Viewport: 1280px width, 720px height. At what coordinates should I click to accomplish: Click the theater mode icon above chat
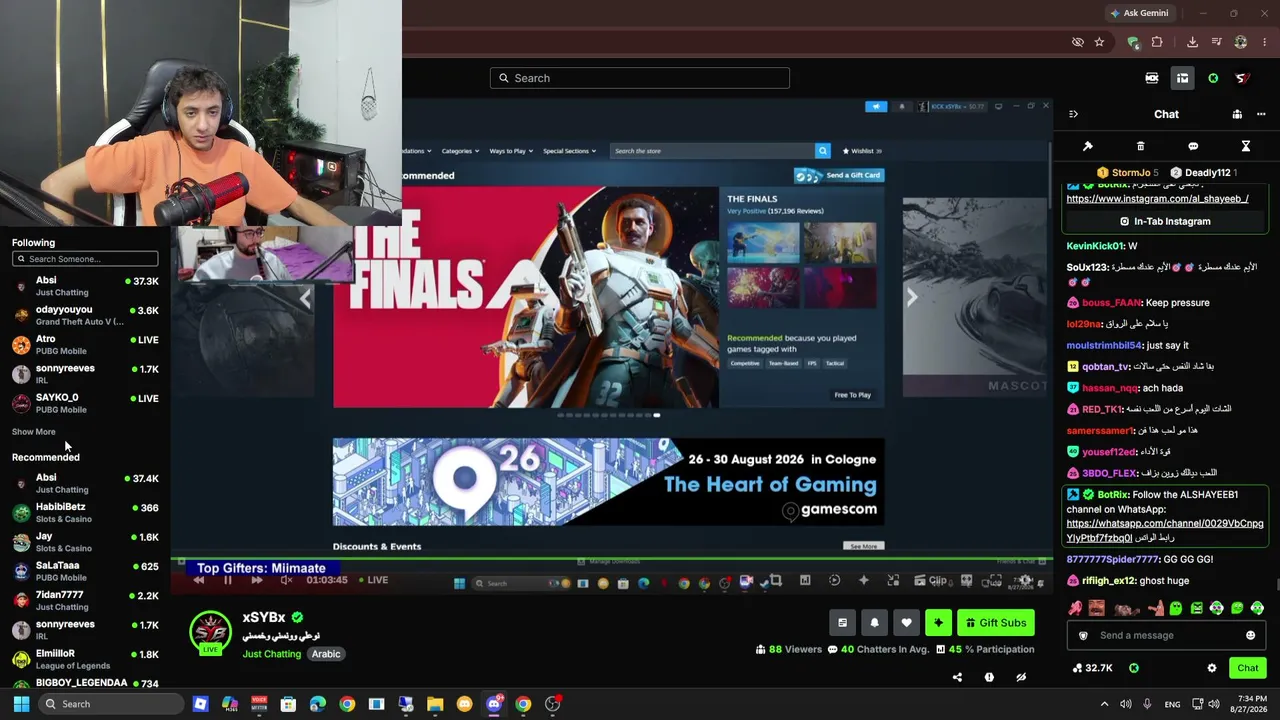[x=1152, y=78]
